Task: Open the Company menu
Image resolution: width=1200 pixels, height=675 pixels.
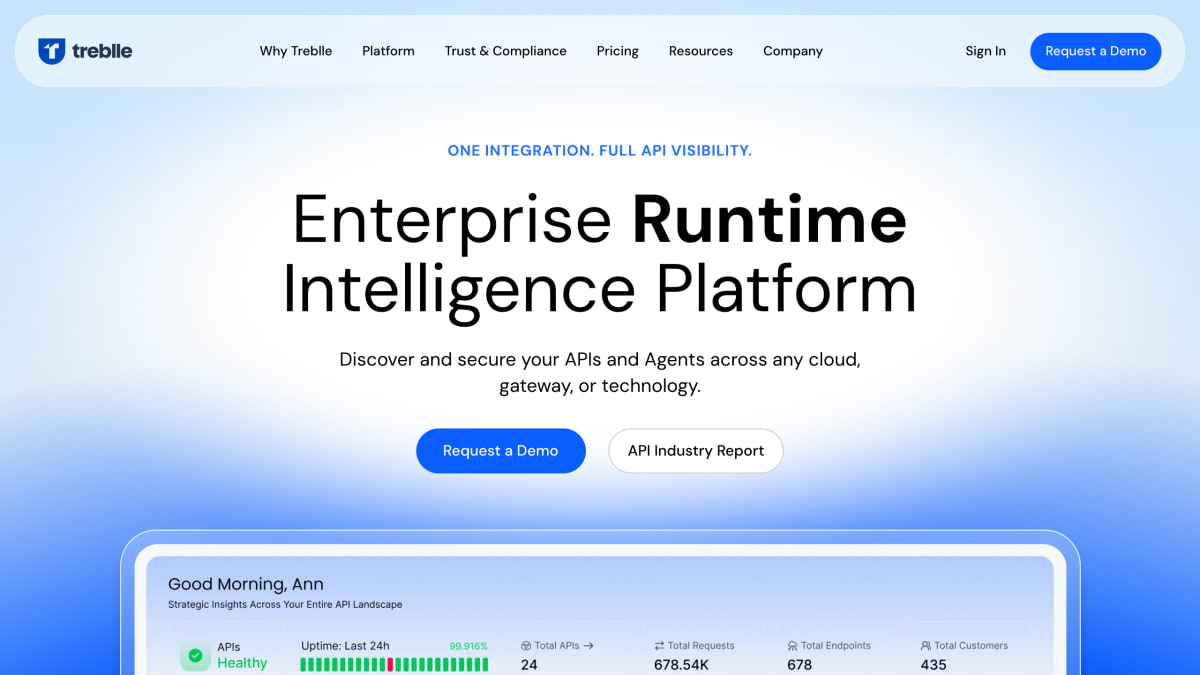Action: click(x=793, y=51)
